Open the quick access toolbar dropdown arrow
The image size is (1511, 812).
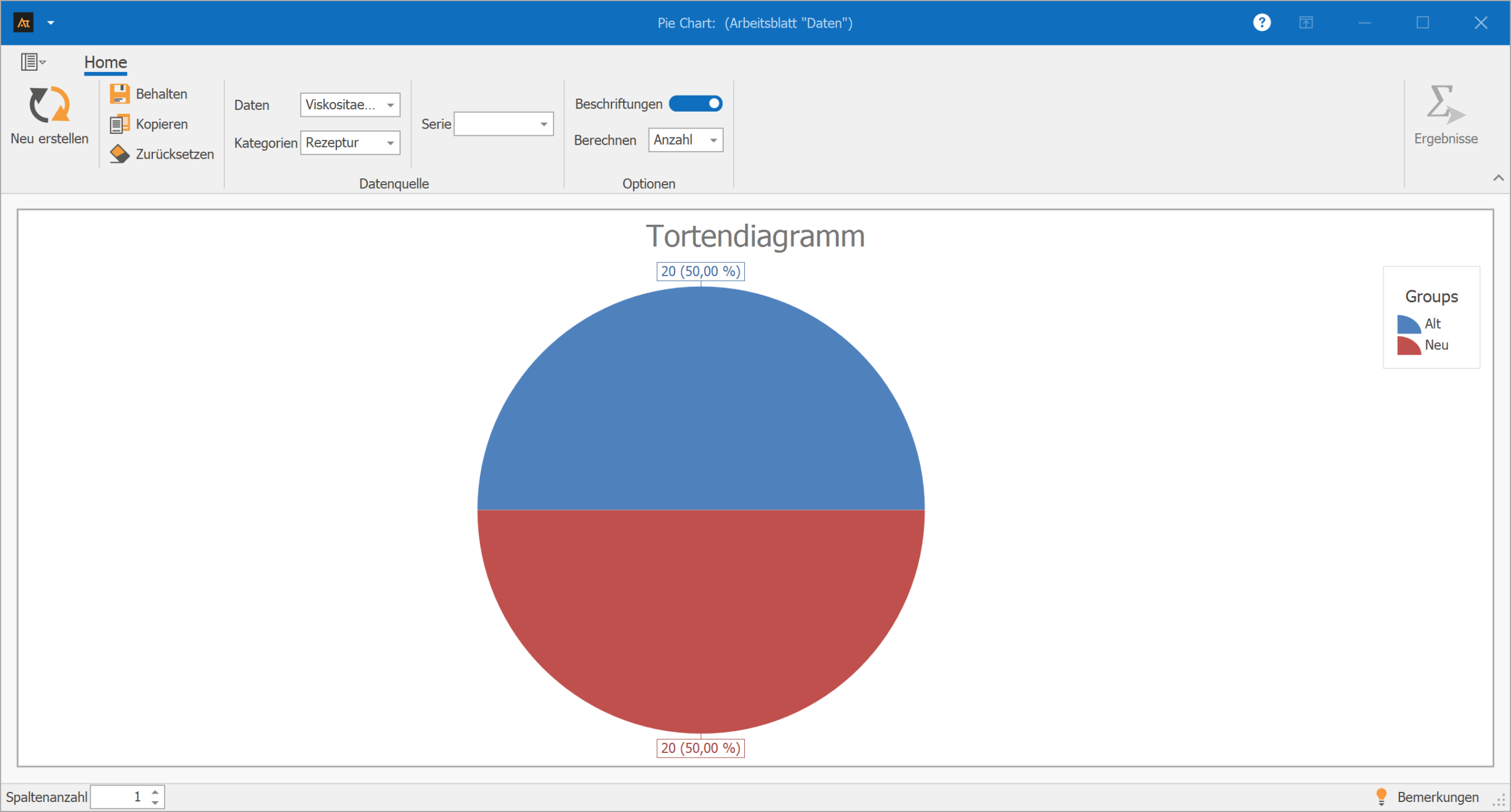point(51,23)
